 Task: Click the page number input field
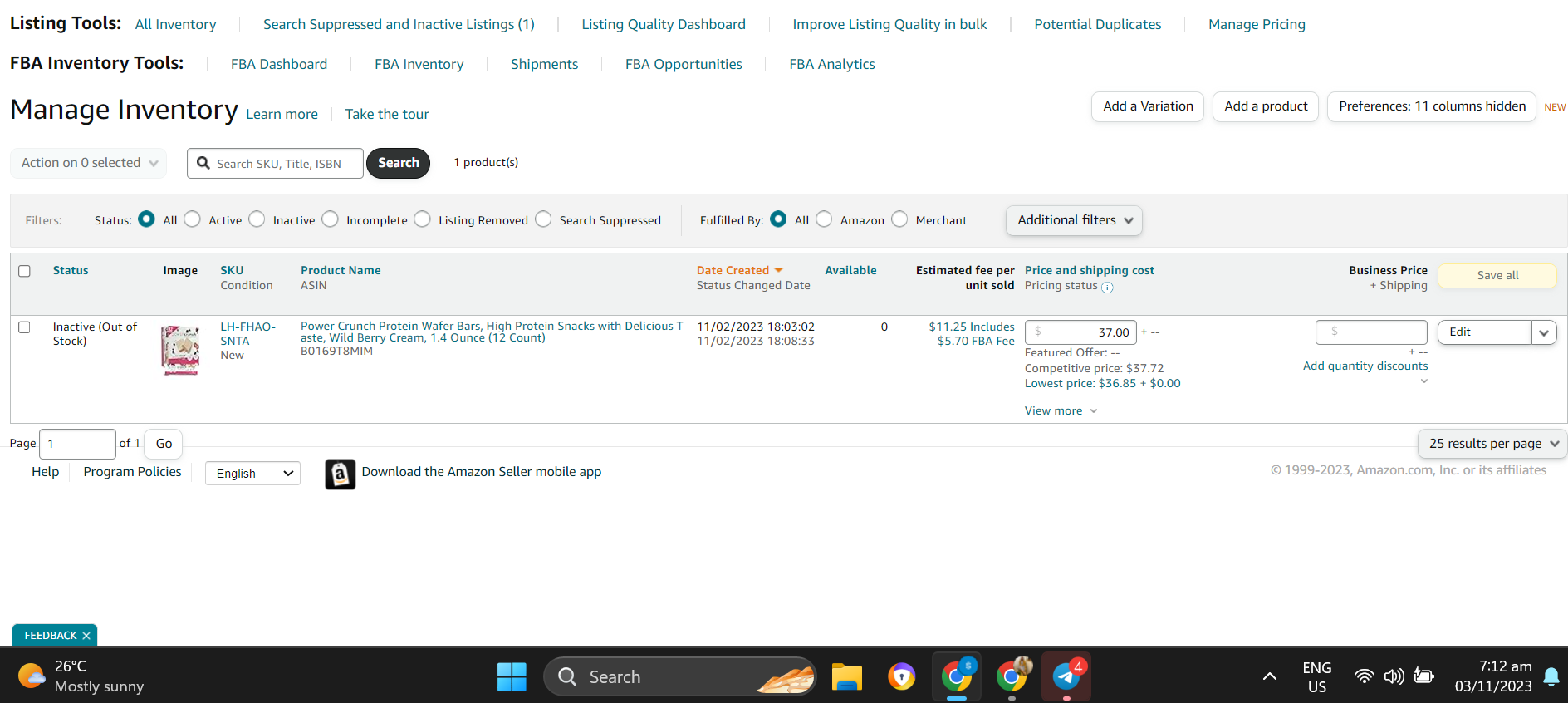pos(77,444)
